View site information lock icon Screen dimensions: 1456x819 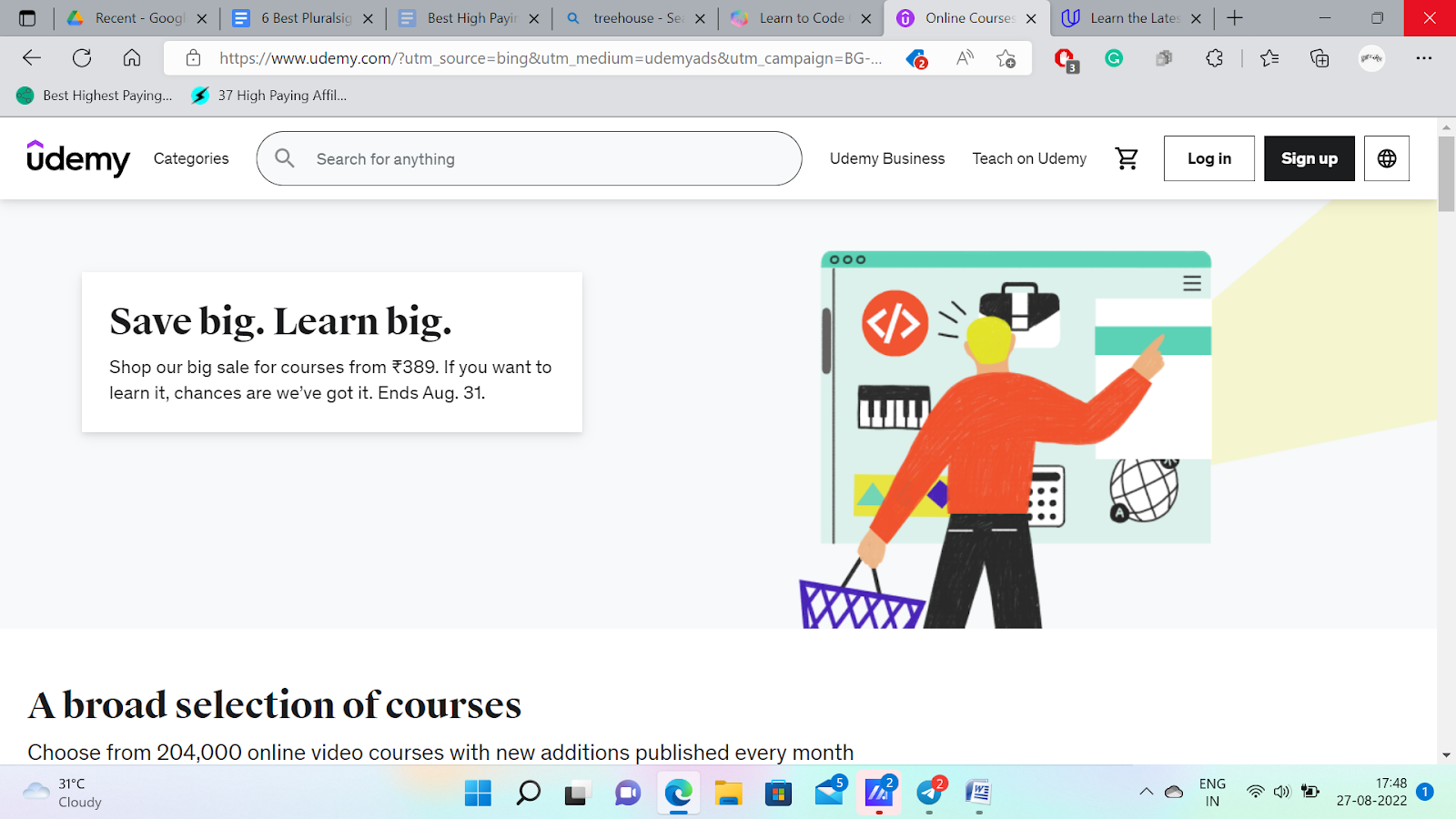(193, 58)
